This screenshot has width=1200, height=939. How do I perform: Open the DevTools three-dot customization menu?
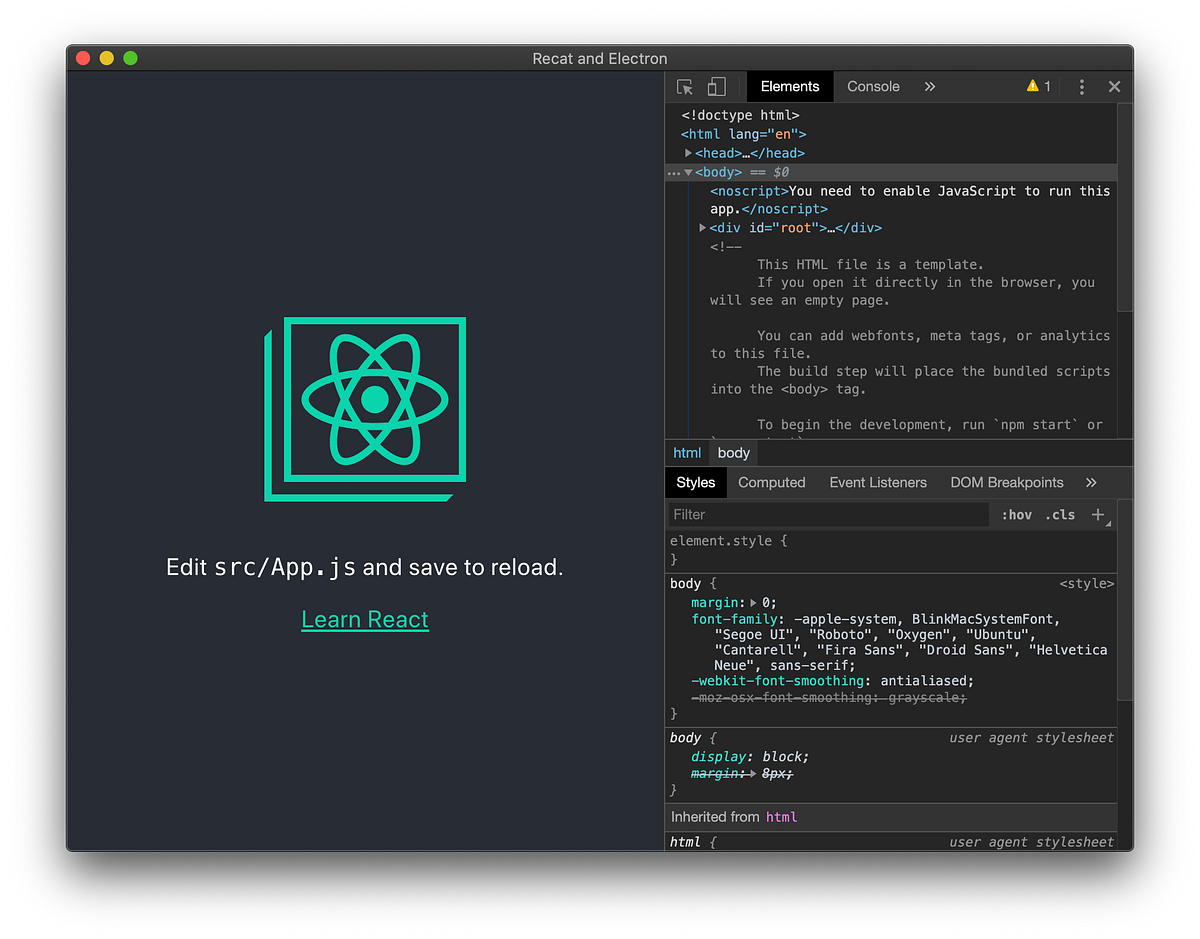click(x=1081, y=86)
